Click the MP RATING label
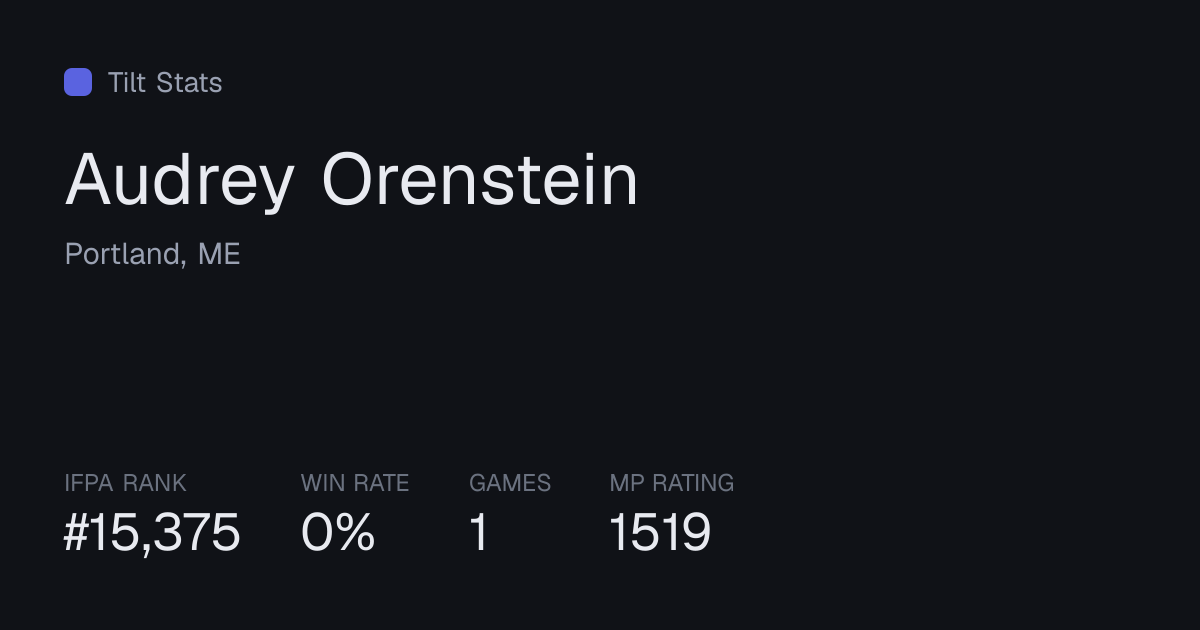The image size is (1200, 630). 672,483
